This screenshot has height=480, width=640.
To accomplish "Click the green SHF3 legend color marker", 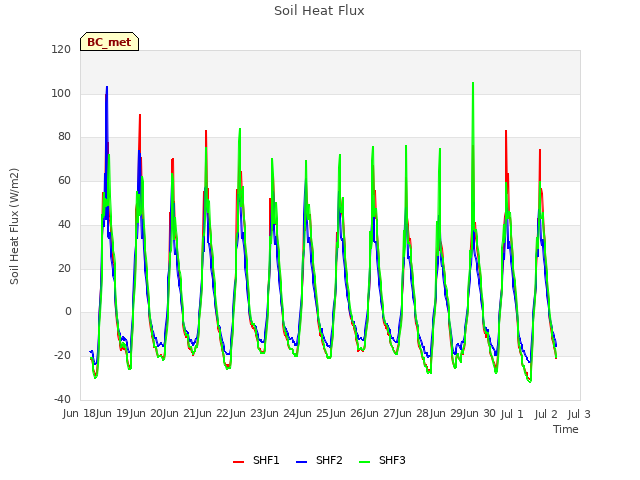I will tap(364, 462).
